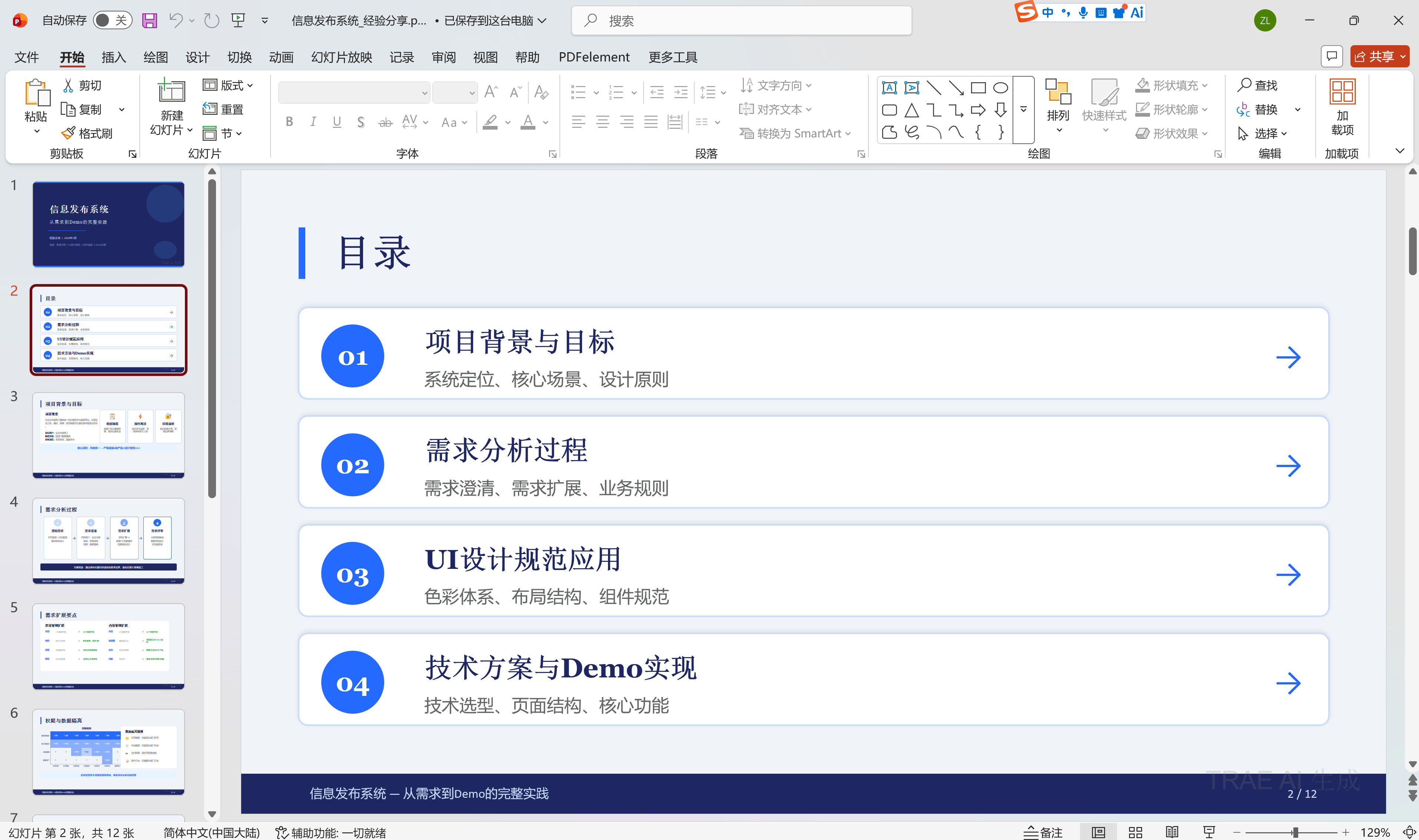Click the Italic I icon
The image size is (1419, 840).
(x=313, y=122)
